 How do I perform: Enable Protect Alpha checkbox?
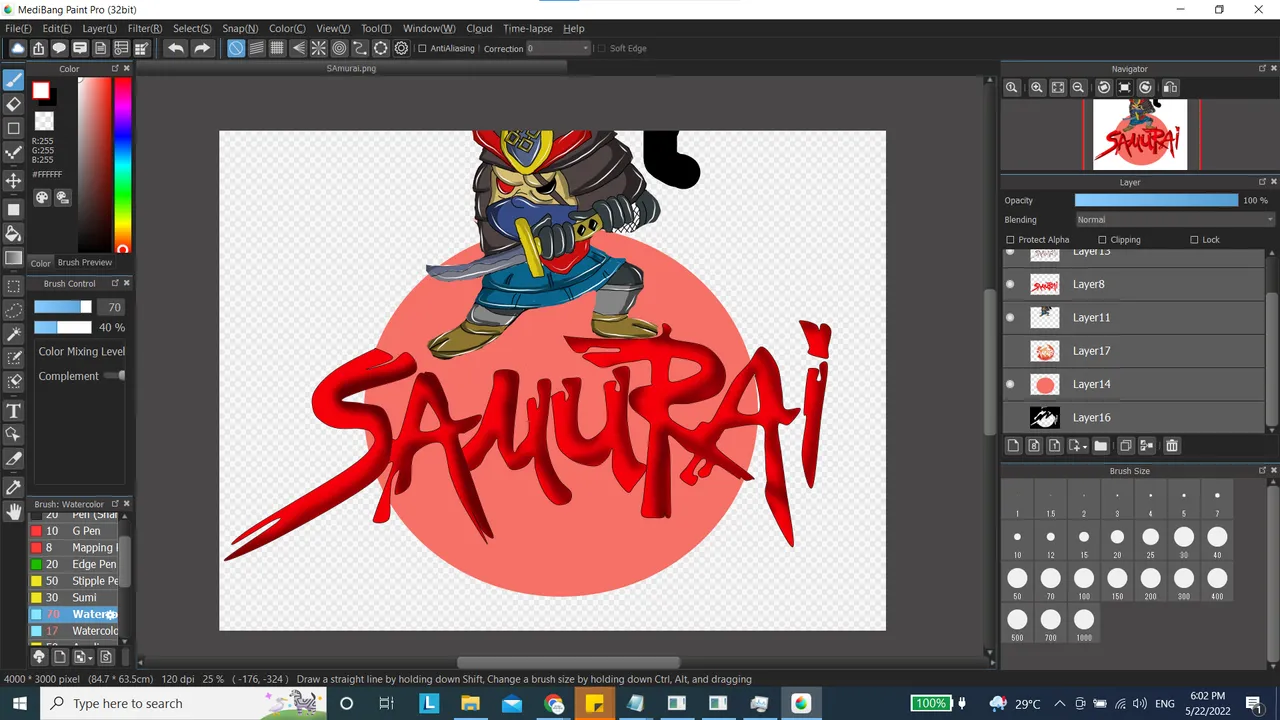click(x=1010, y=240)
